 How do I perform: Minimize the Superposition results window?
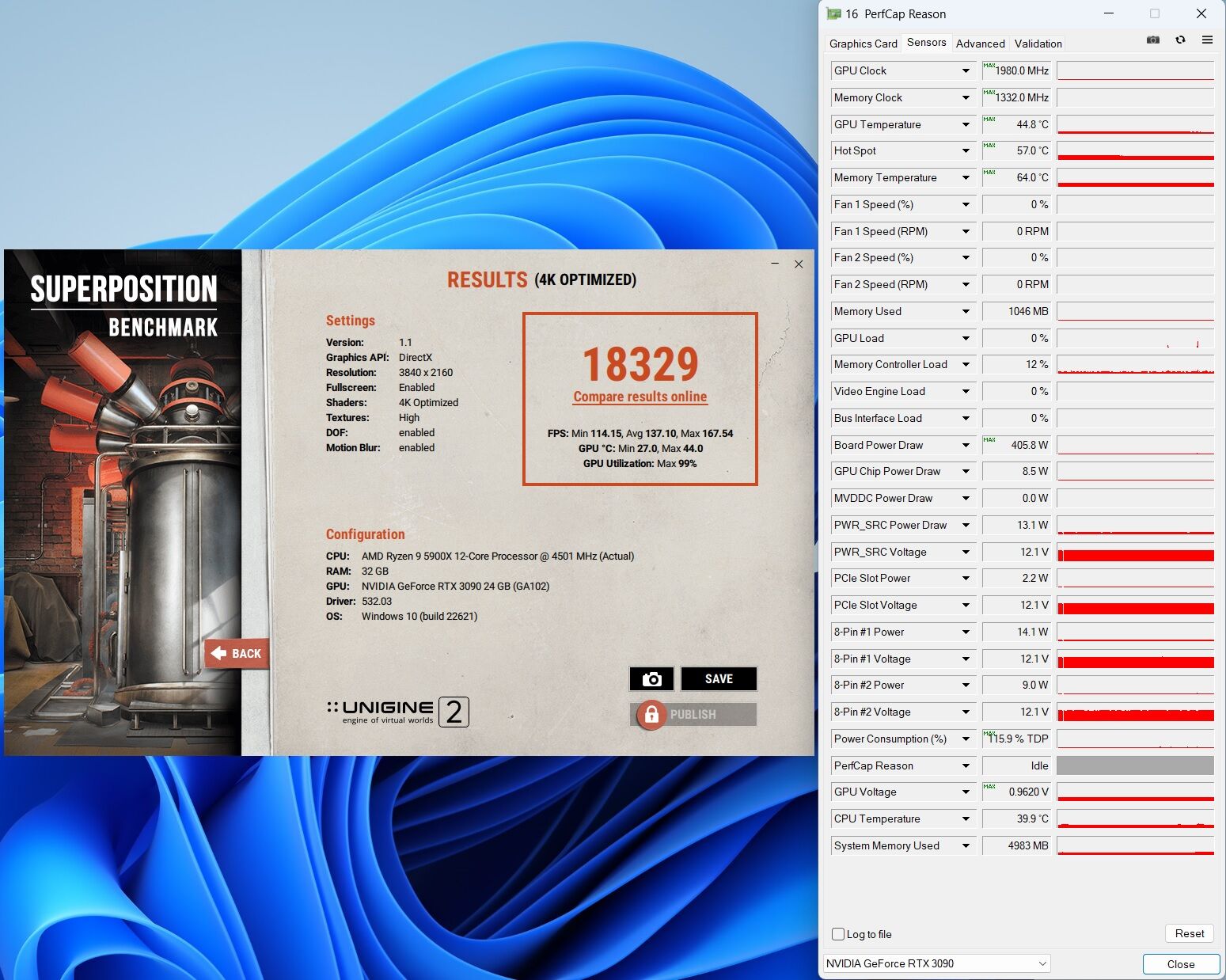[x=775, y=264]
